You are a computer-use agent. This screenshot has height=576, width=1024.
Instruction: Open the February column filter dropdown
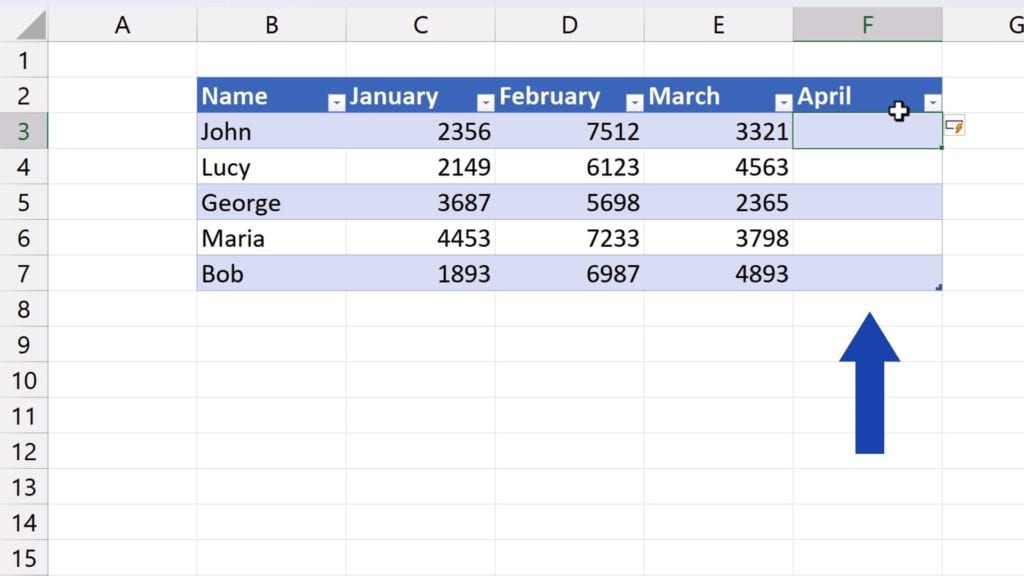634,103
